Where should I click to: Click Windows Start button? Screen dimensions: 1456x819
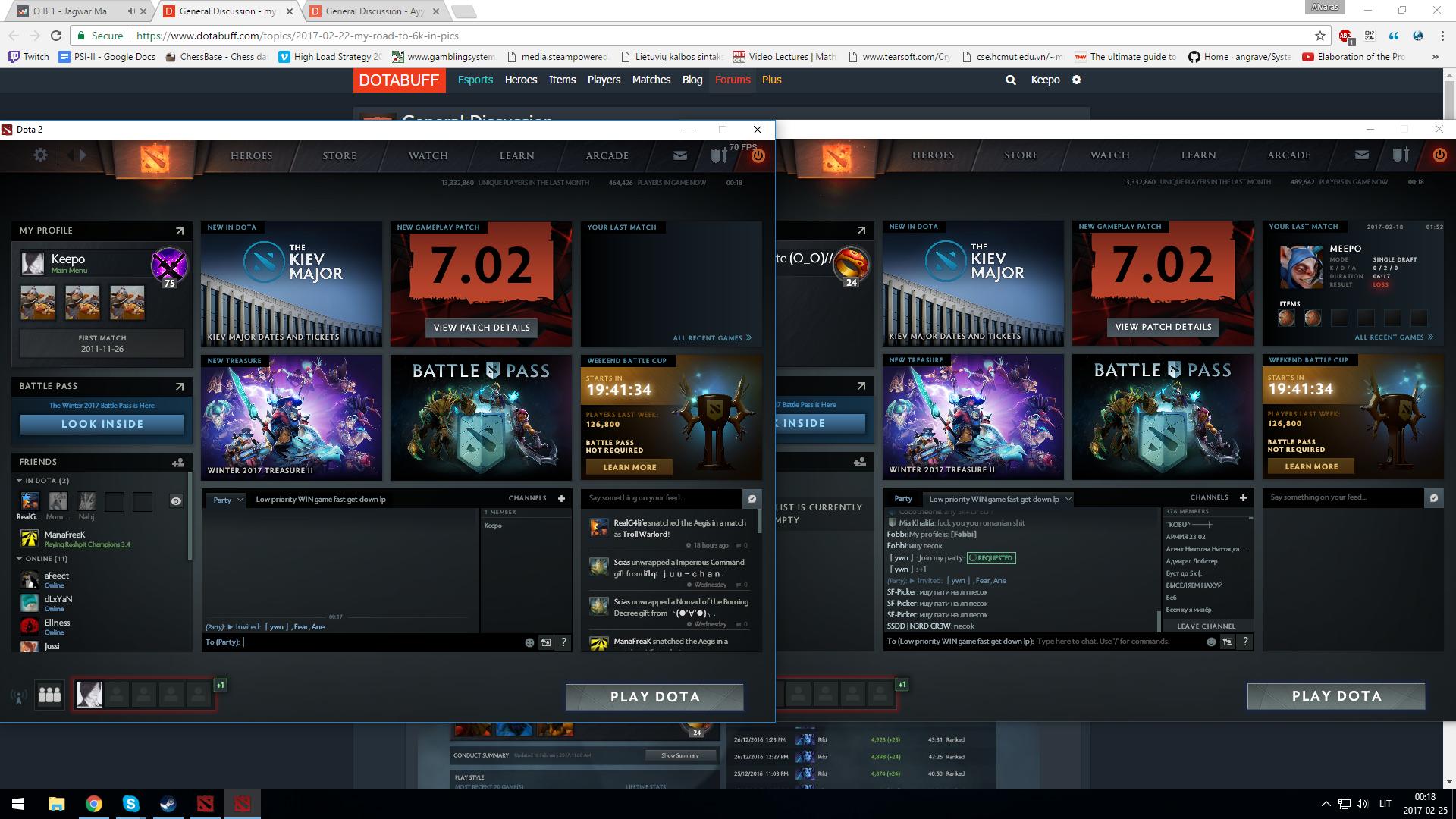click(x=18, y=804)
